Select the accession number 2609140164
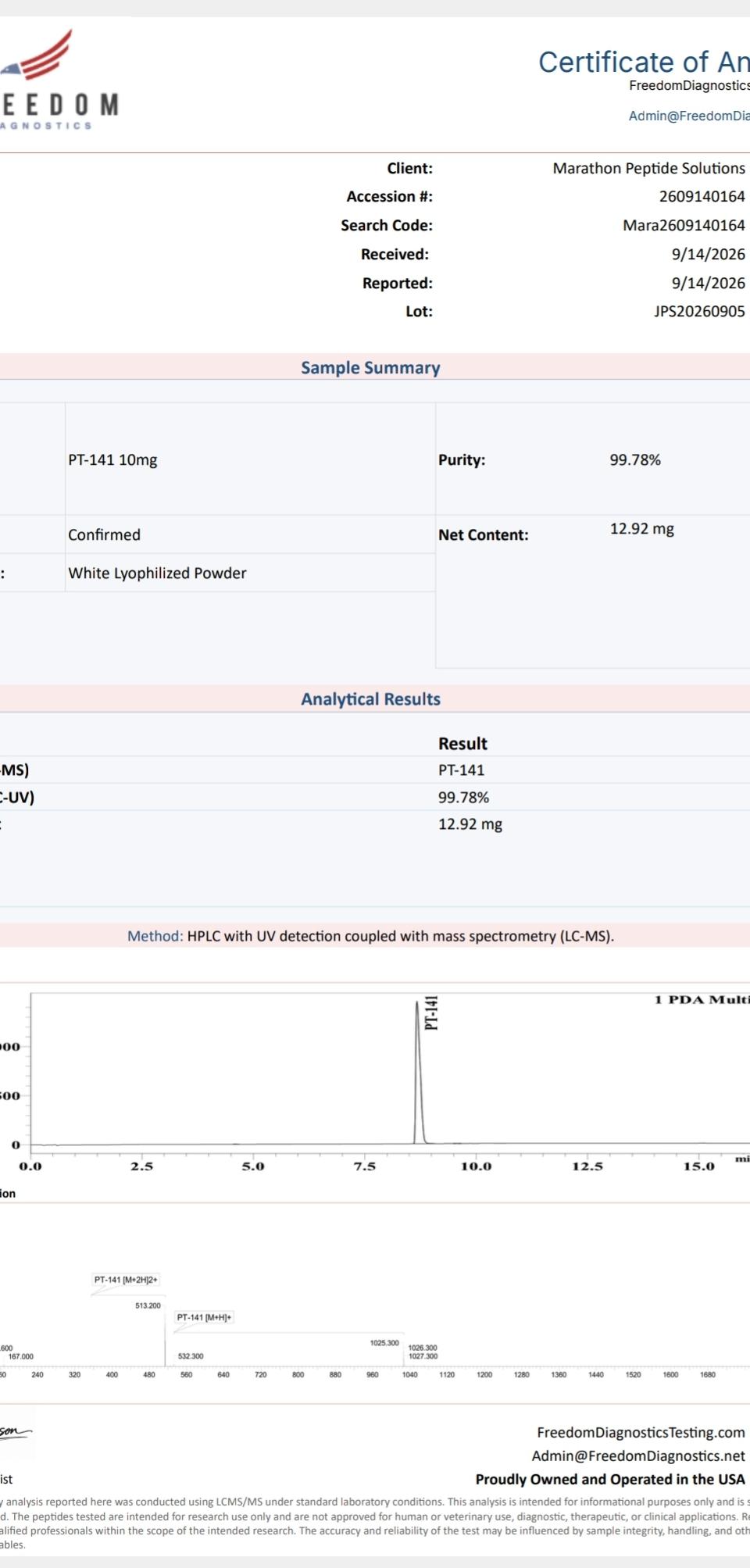Screen dimensions: 750x1568 coord(702,196)
